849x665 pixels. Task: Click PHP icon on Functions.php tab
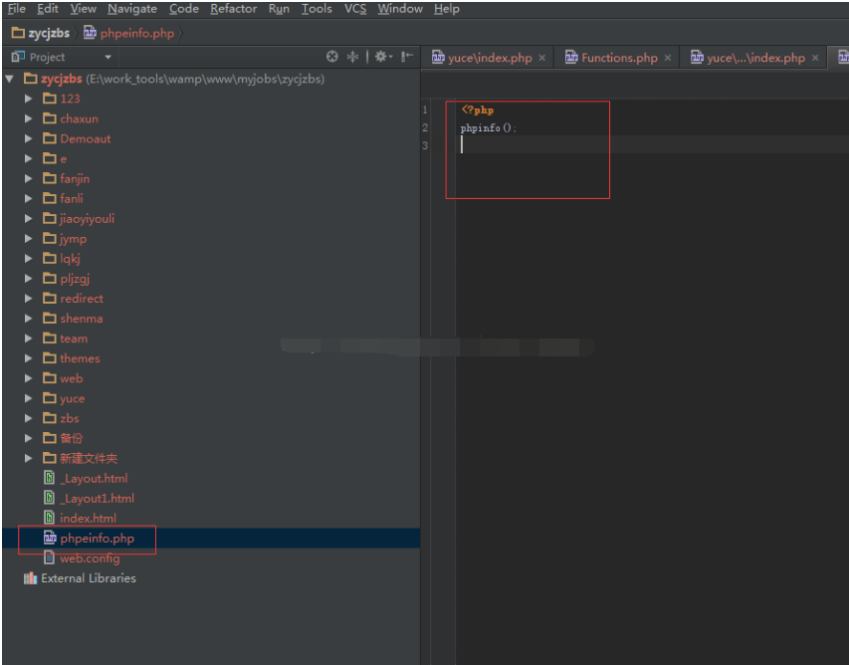(x=571, y=57)
